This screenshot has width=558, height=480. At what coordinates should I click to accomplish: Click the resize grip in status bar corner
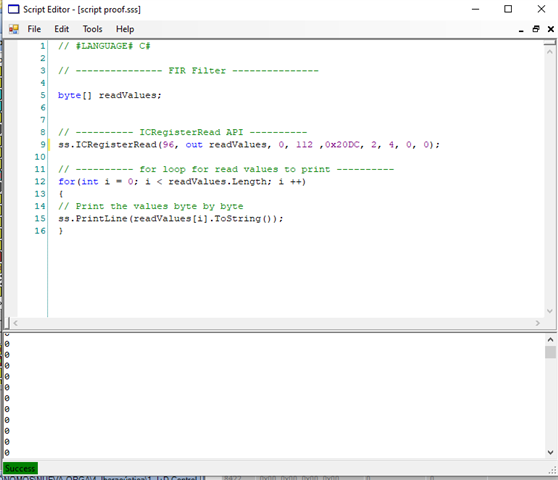pos(553,470)
